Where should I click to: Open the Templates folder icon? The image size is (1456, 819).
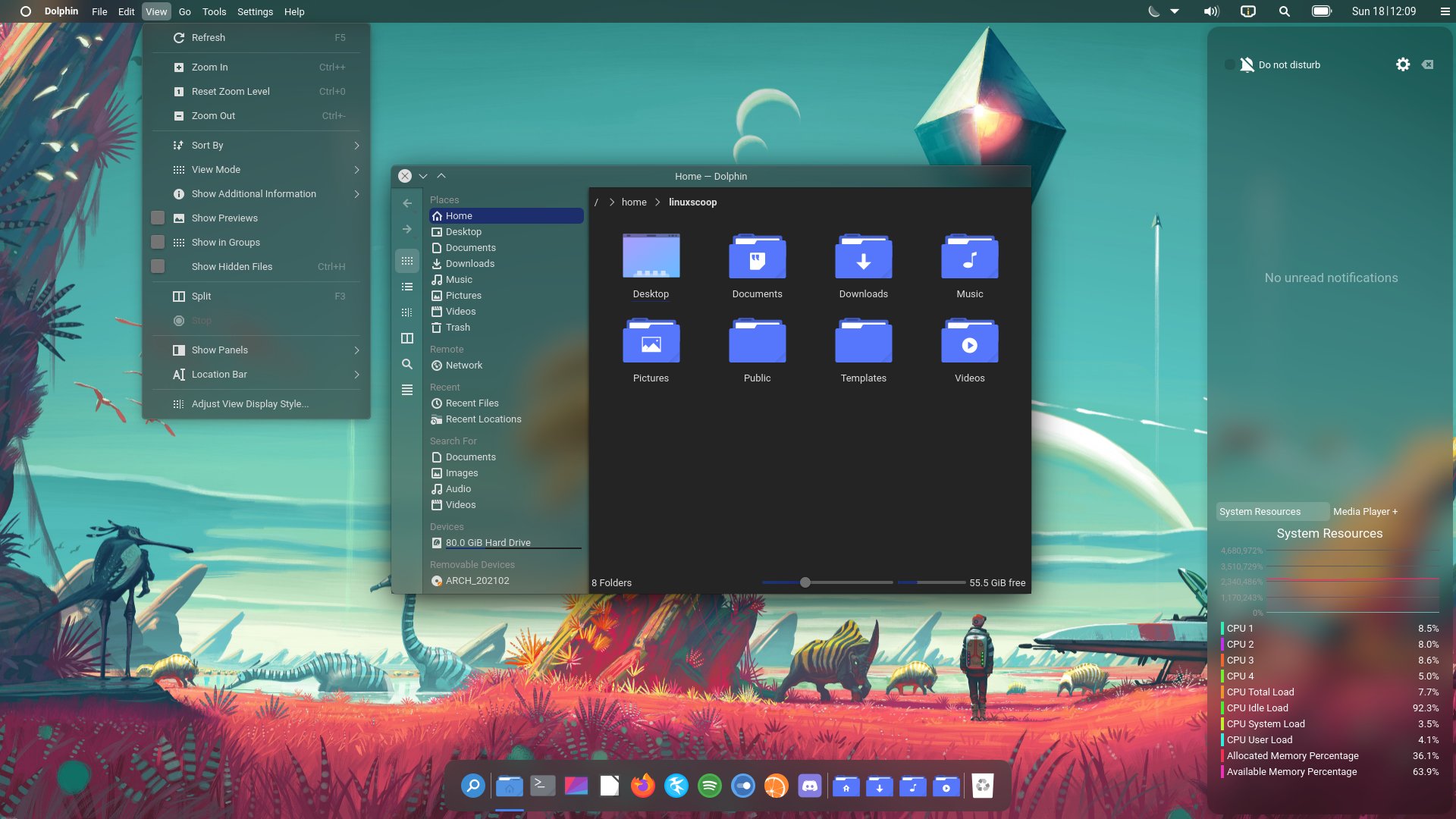click(863, 340)
